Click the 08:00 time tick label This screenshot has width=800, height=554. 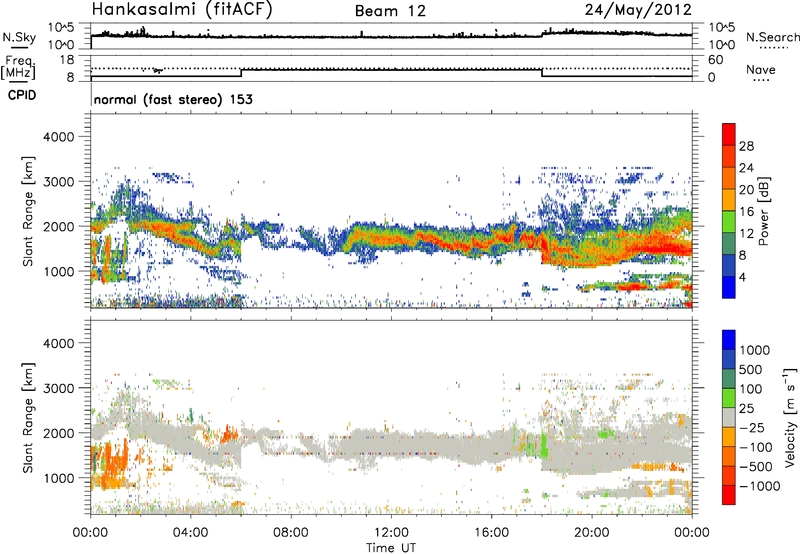[291, 533]
